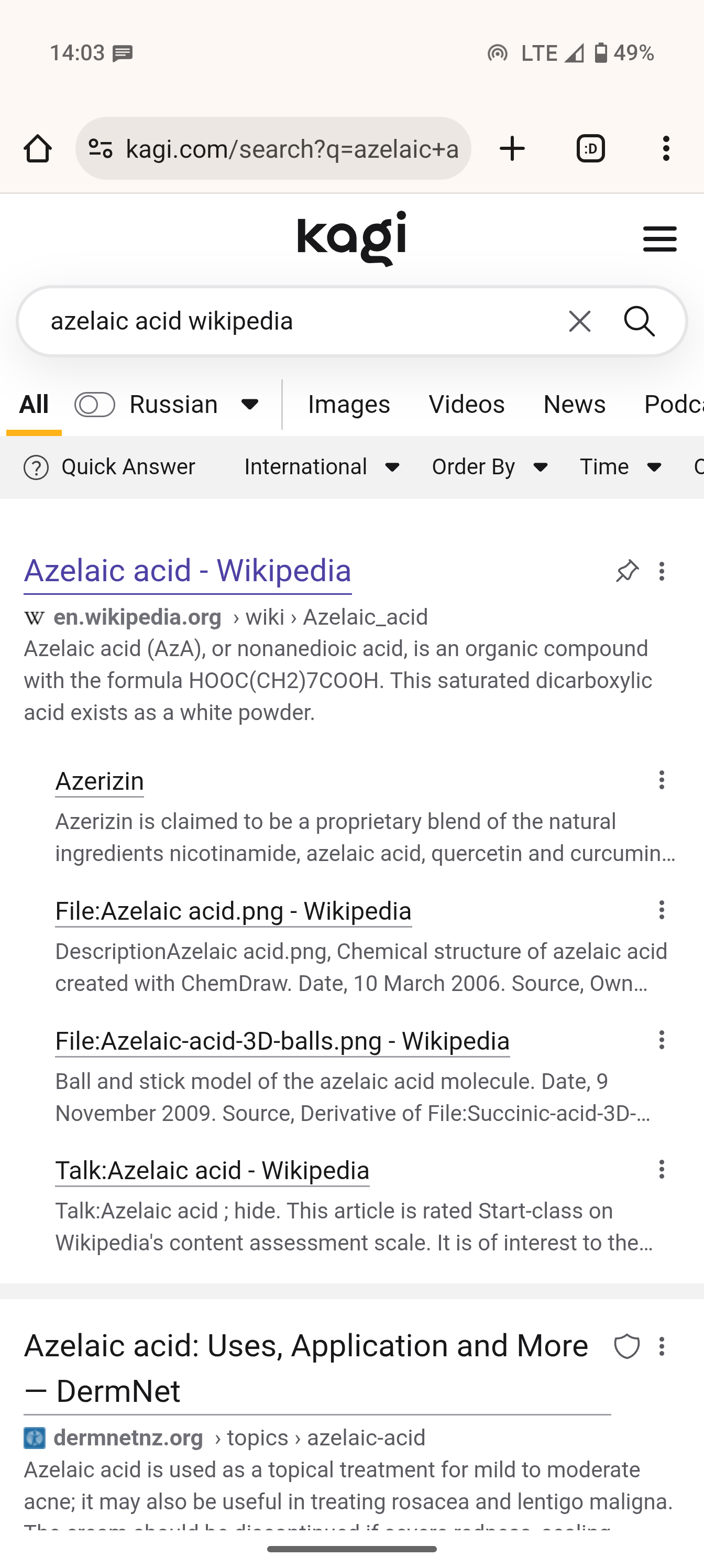Toggle the Russian language switch
The image size is (704, 1568).
(94, 405)
